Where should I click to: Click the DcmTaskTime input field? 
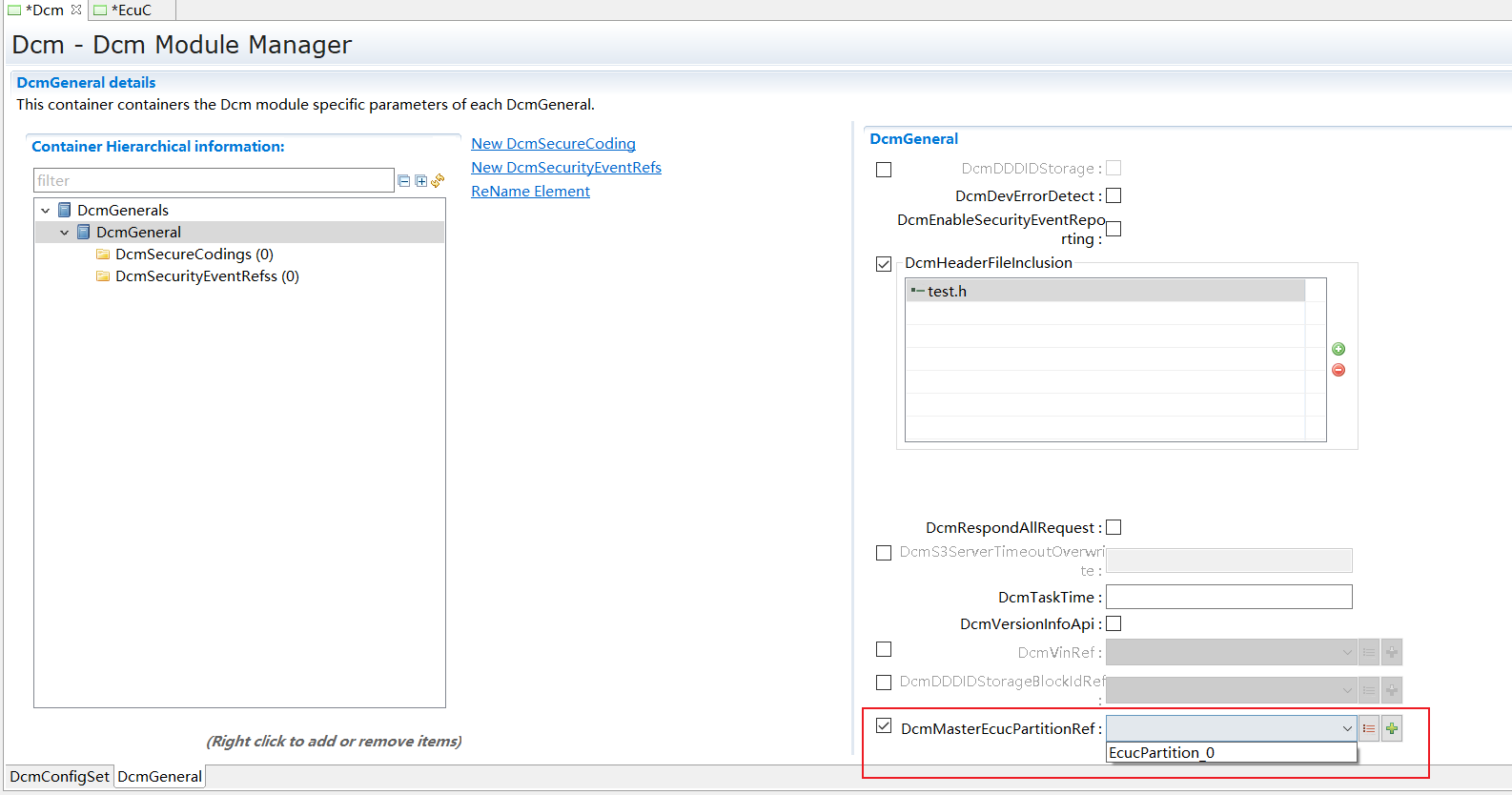(x=1228, y=597)
